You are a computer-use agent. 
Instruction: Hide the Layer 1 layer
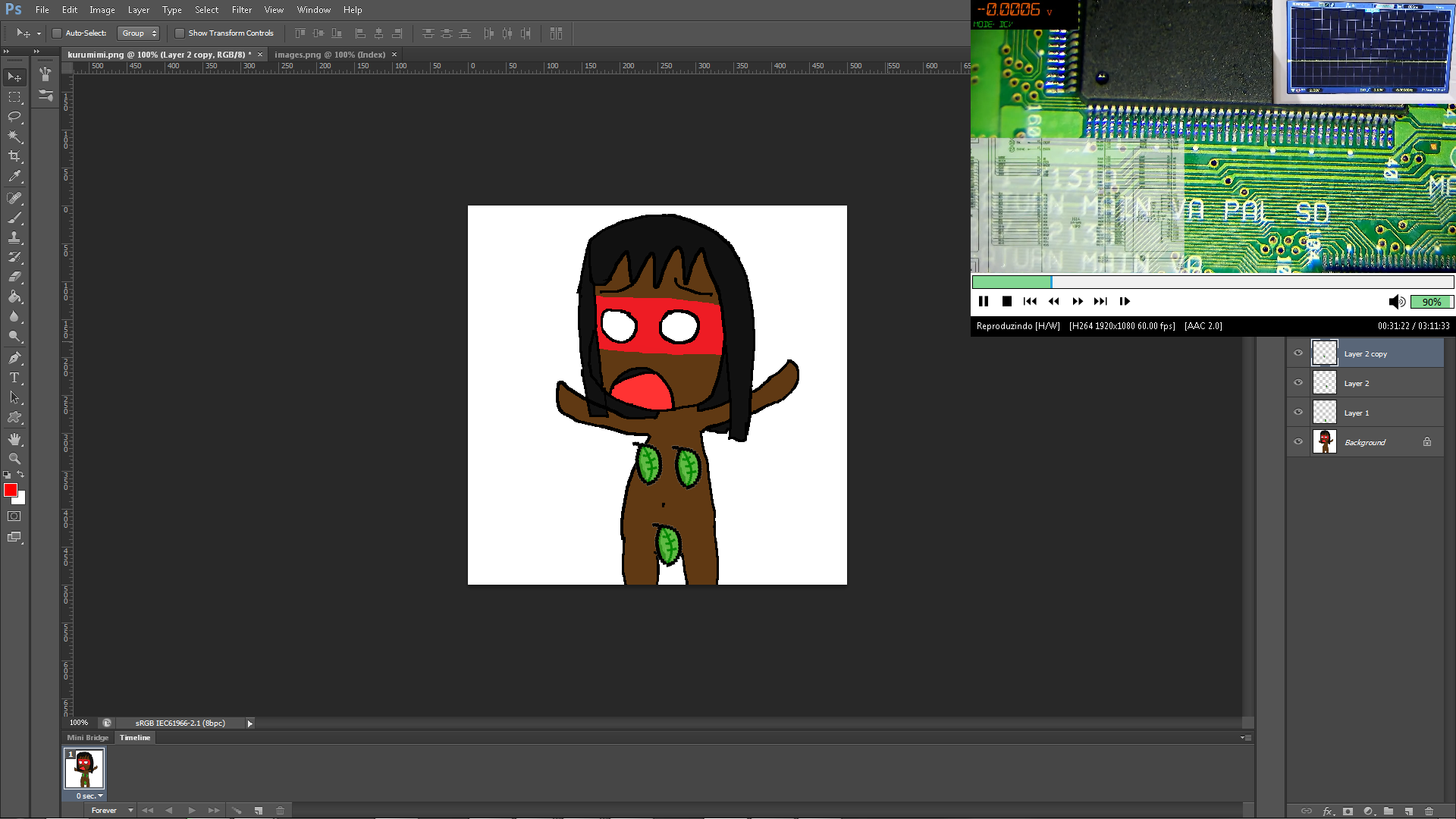coord(1298,413)
